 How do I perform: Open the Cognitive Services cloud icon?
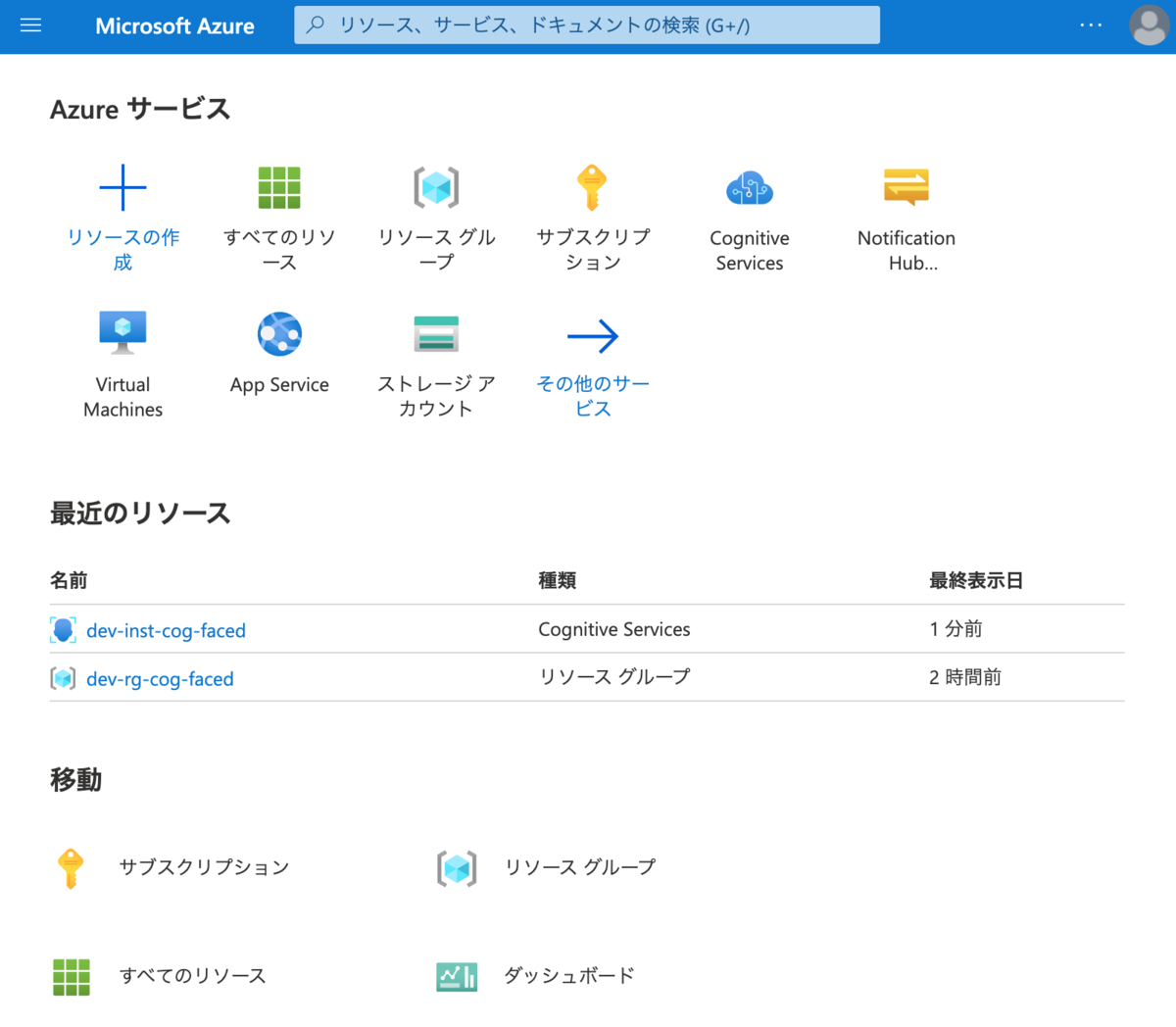pos(750,188)
